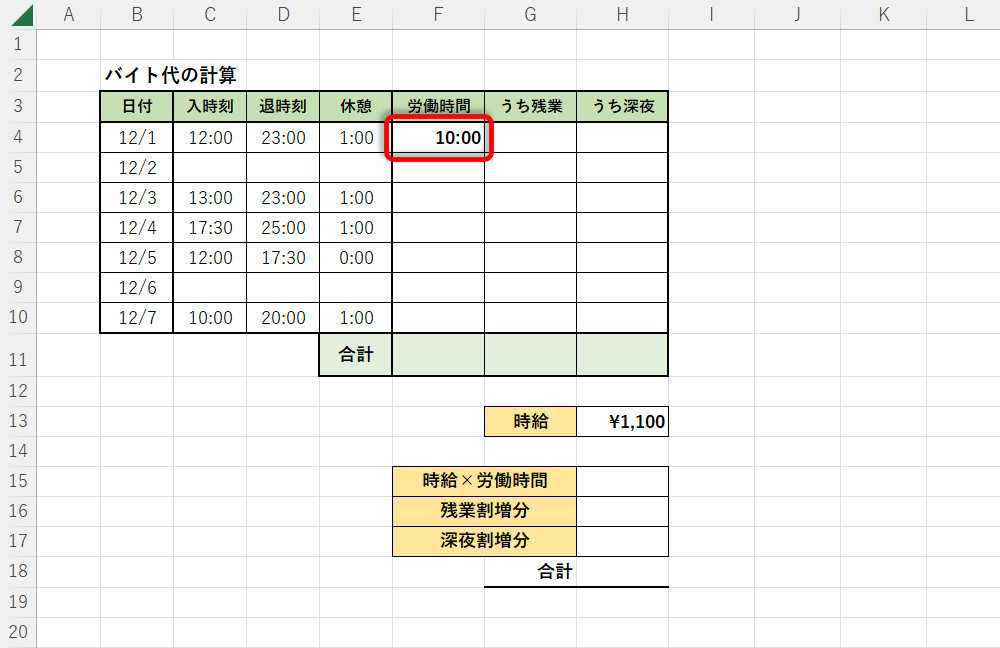The width and height of the screenshot is (1000, 648).
Task: Click the うち深夜 header cell
Action: pos(622,107)
